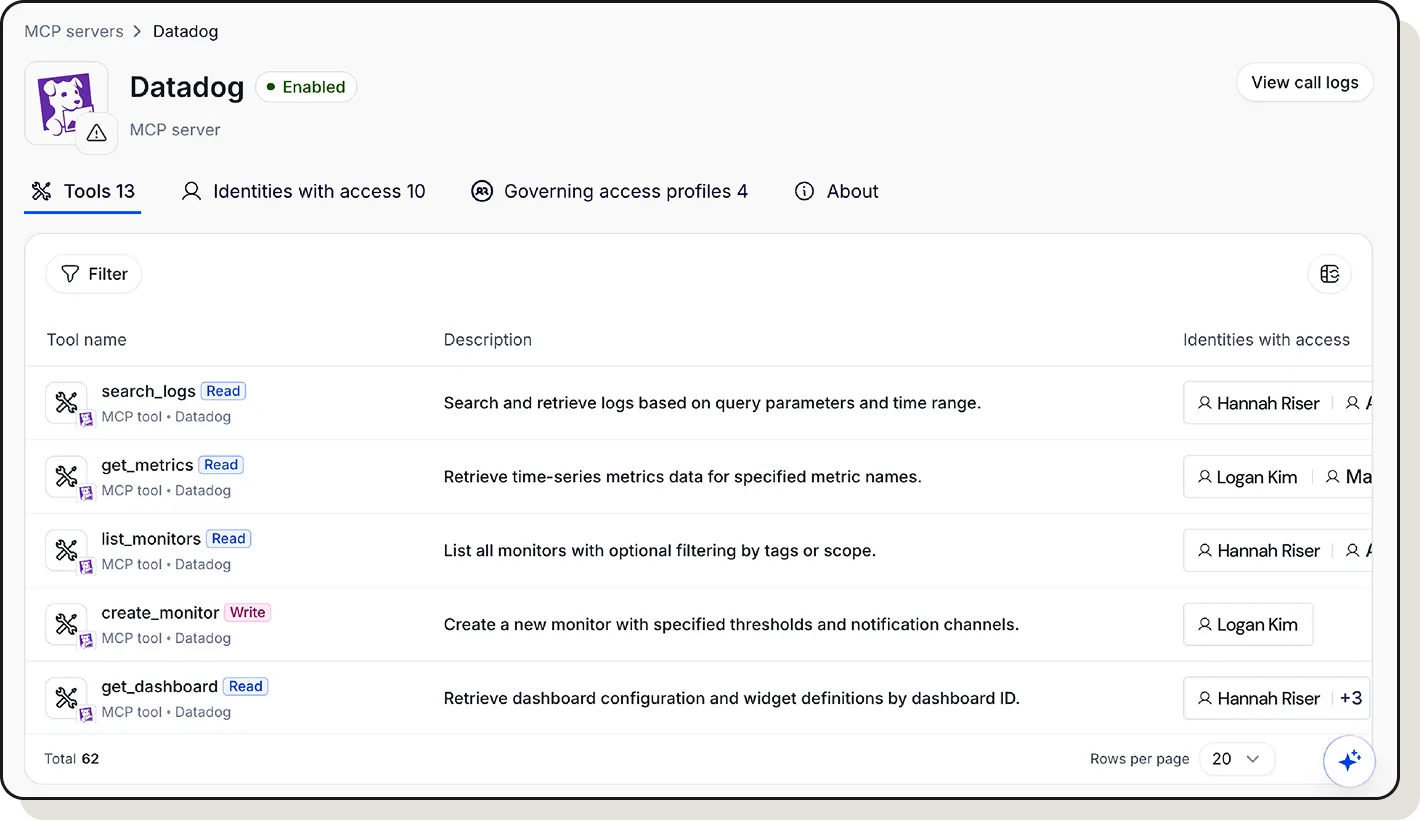Click the Read badge on get_metrics
This screenshot has height=820, width=1420.
[x=221, y=465]
